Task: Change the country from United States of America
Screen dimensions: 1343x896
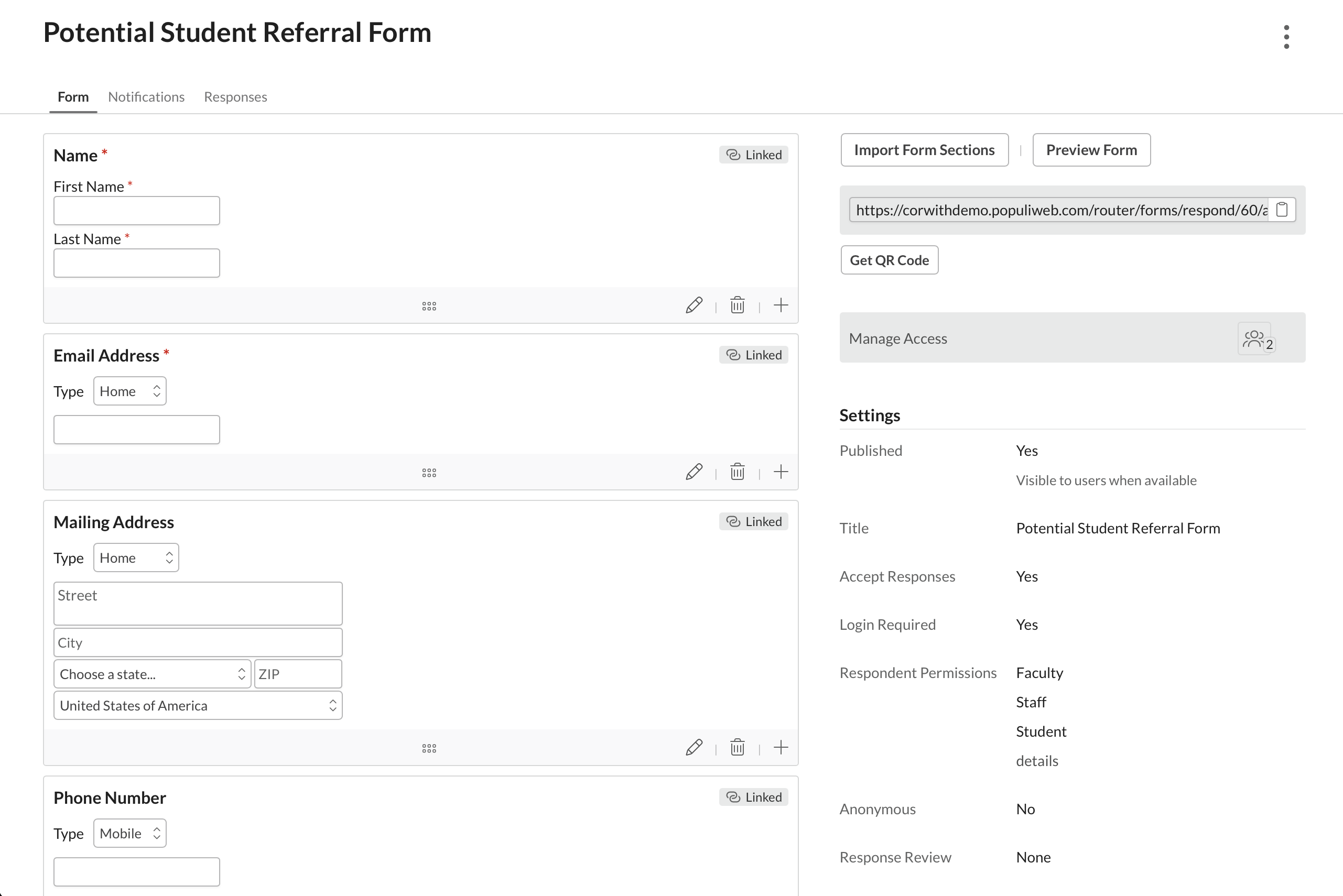Action: [197, 705]
